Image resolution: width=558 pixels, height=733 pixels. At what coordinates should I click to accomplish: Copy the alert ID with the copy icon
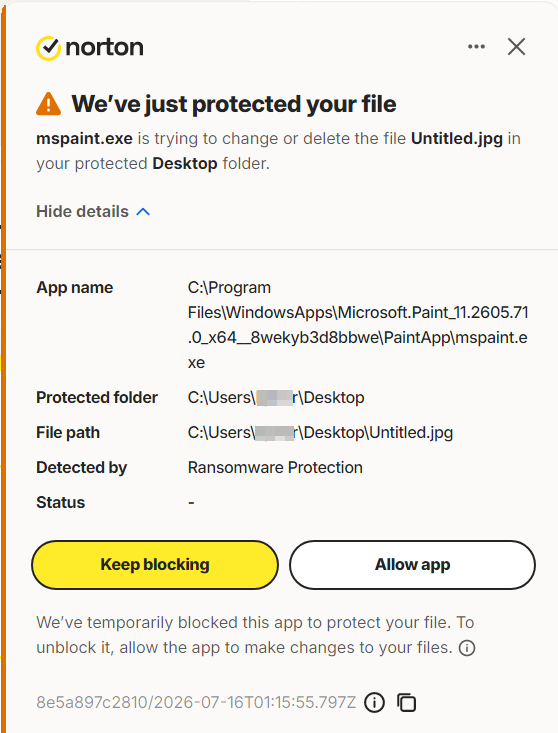click(407, 702)
